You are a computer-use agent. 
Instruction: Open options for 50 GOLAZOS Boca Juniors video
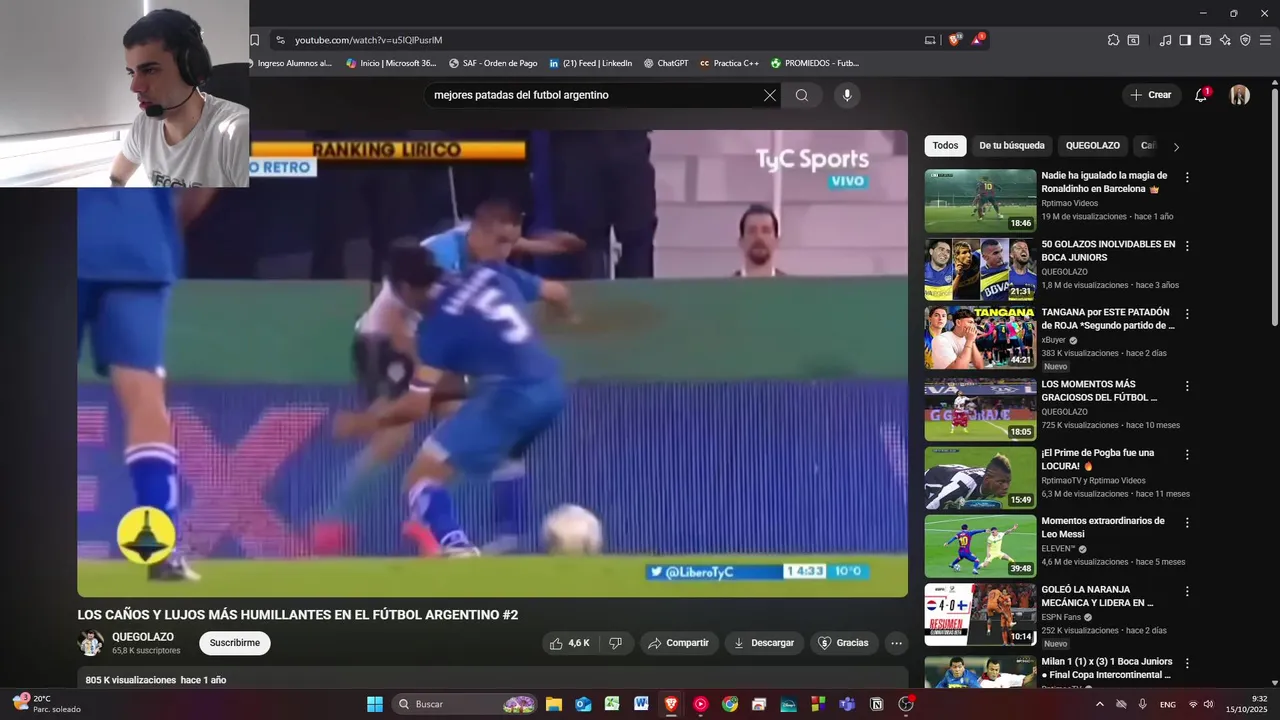tap(1187, 246)
